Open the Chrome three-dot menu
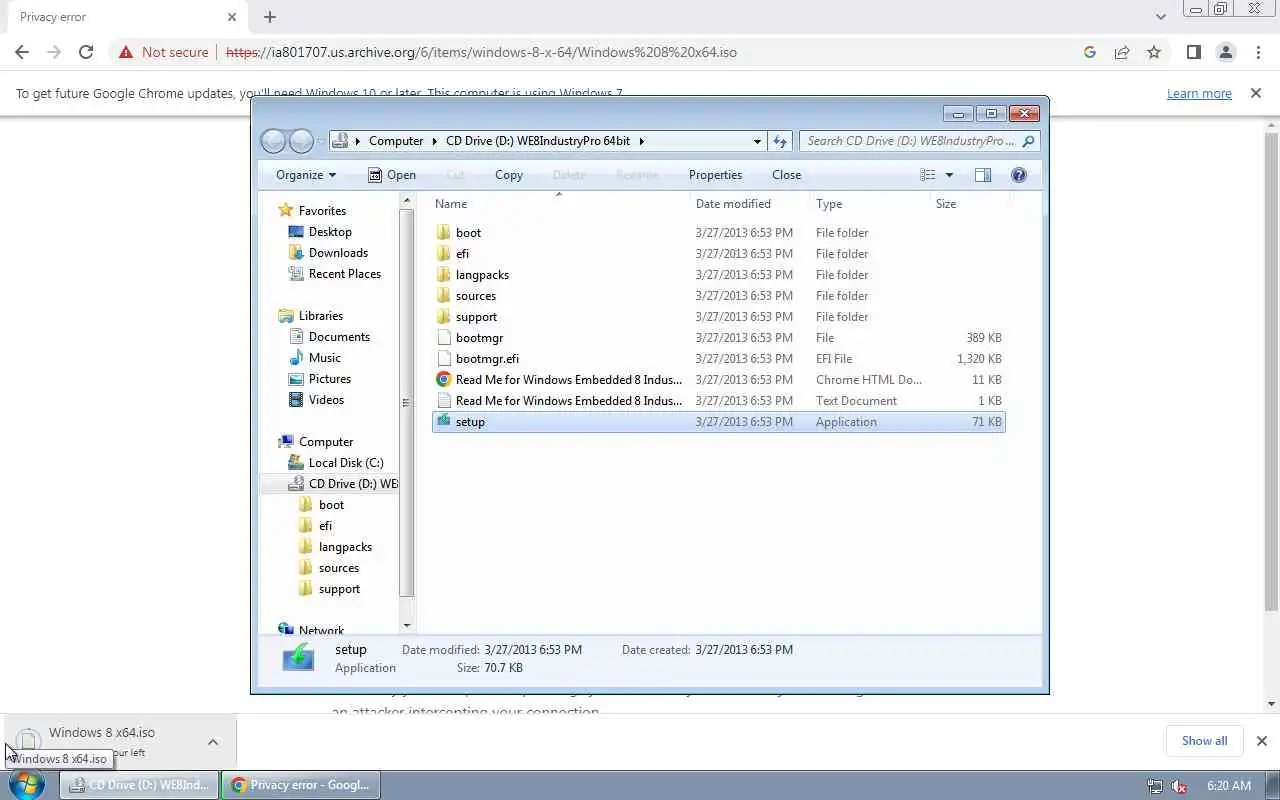 pos(1258,52)
